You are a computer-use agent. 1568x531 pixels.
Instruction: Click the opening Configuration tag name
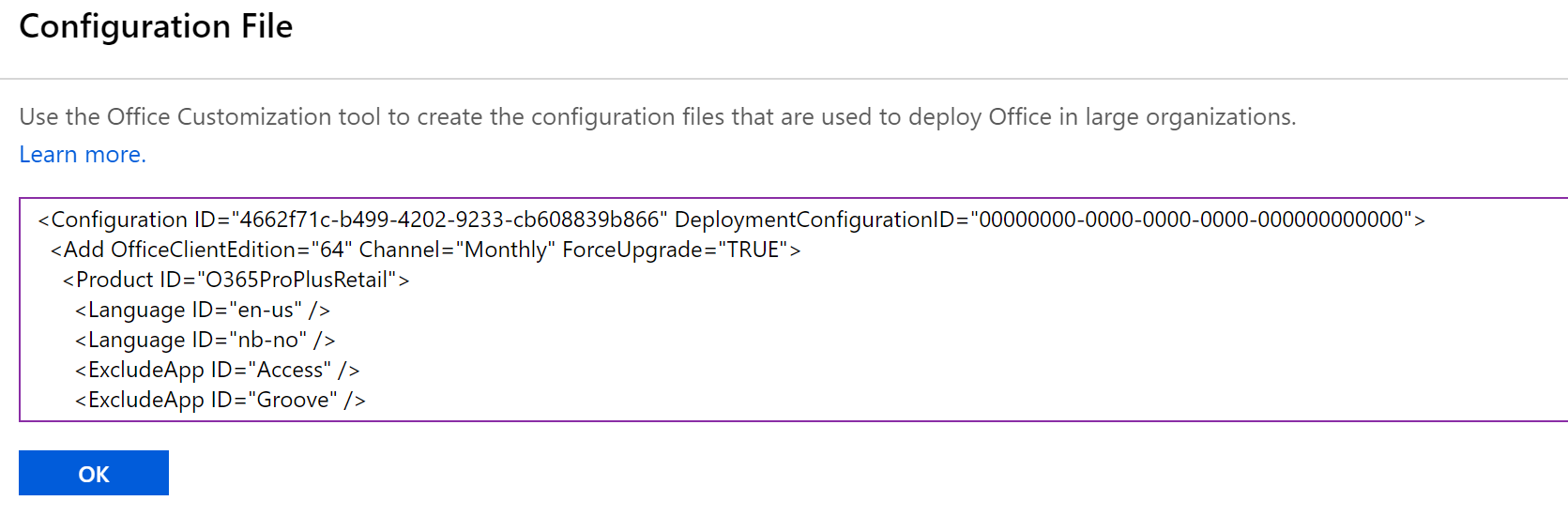pyautogui.click(x=119, y=220)
